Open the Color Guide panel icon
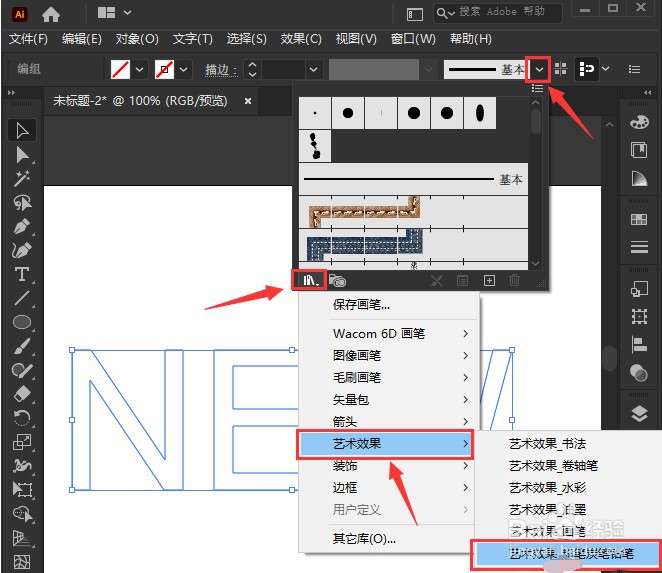The height and width of the screenshot is (573, 662). pyautogui.click(x=639, y=178)
